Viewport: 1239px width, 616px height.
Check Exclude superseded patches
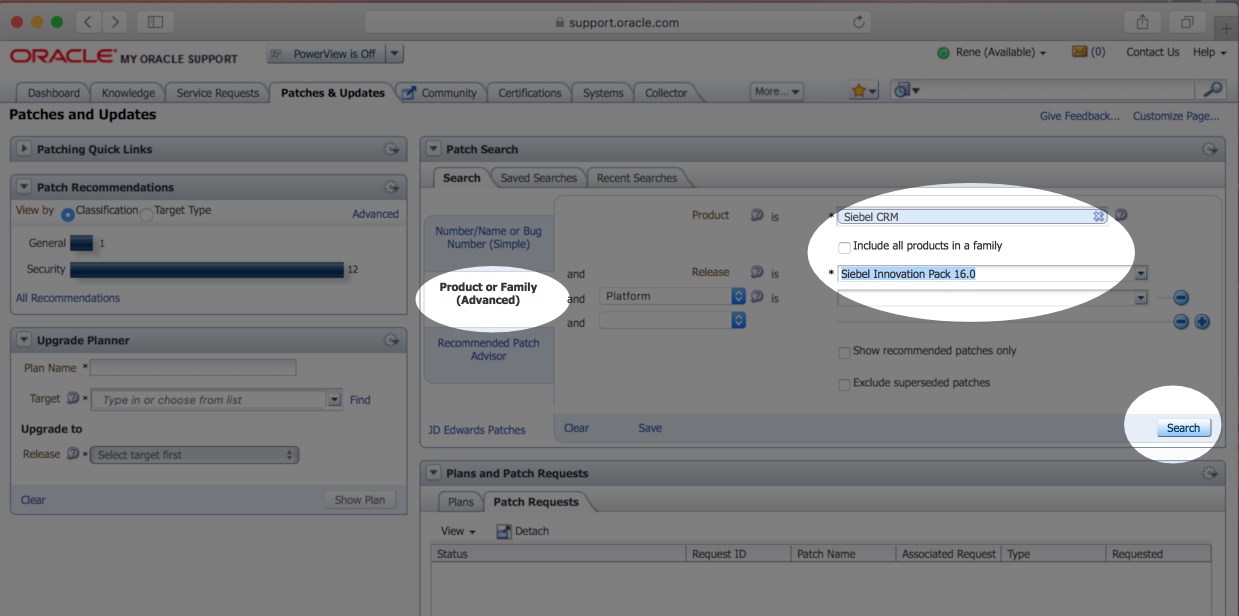coord(844,384)
